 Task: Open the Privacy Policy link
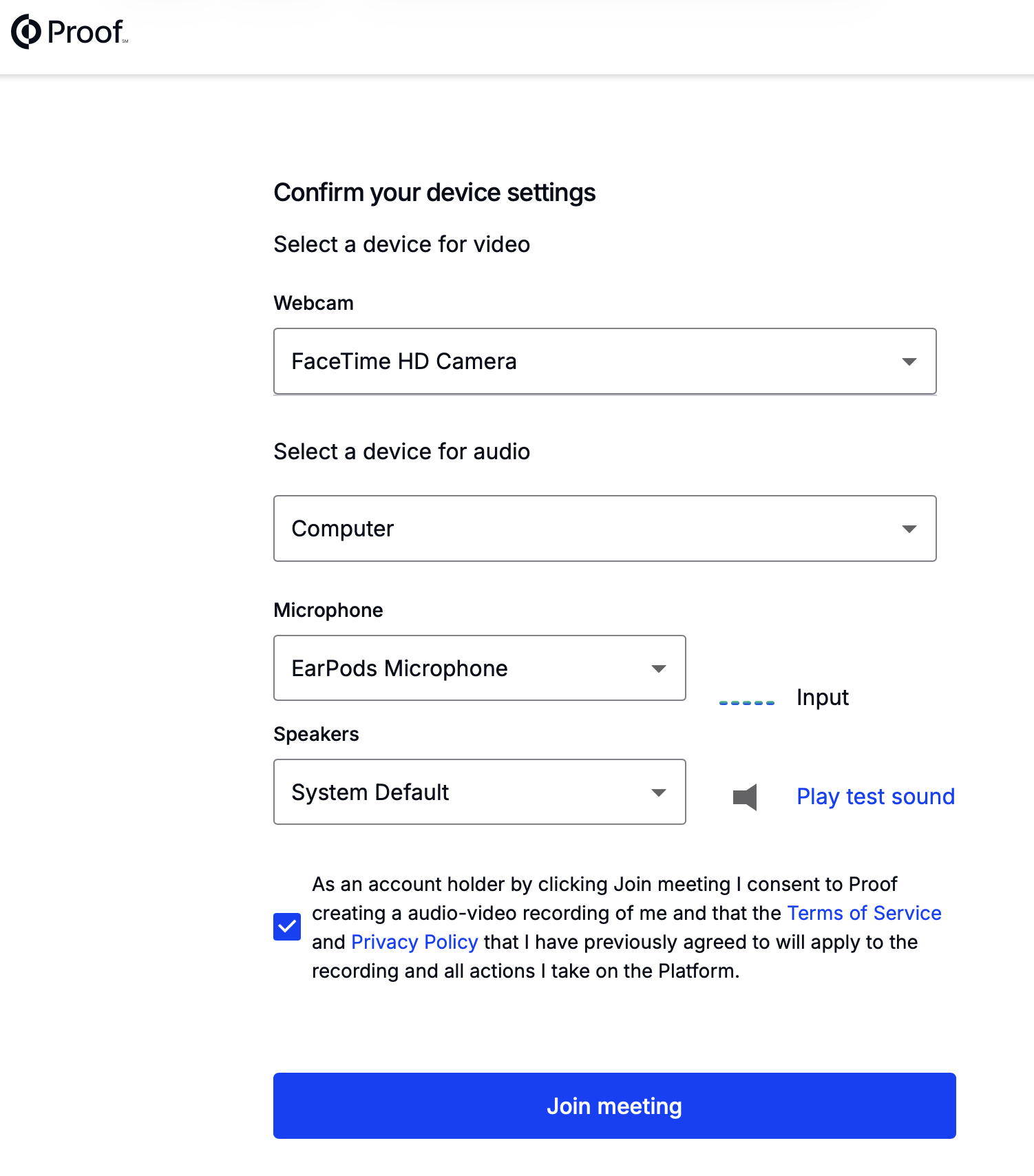point(414,942)
